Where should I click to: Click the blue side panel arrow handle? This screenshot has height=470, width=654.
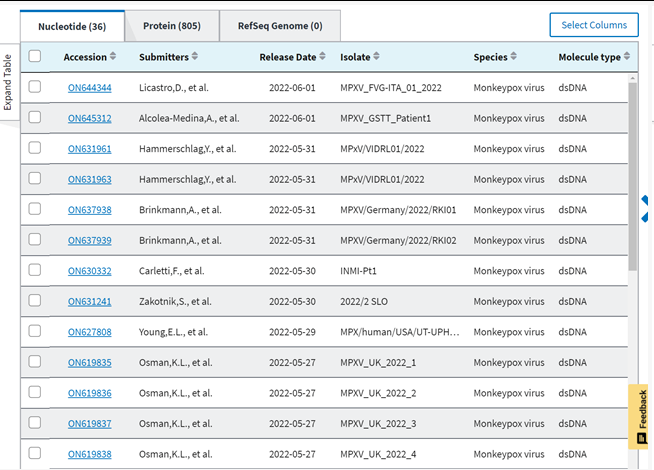click(645, 209)
